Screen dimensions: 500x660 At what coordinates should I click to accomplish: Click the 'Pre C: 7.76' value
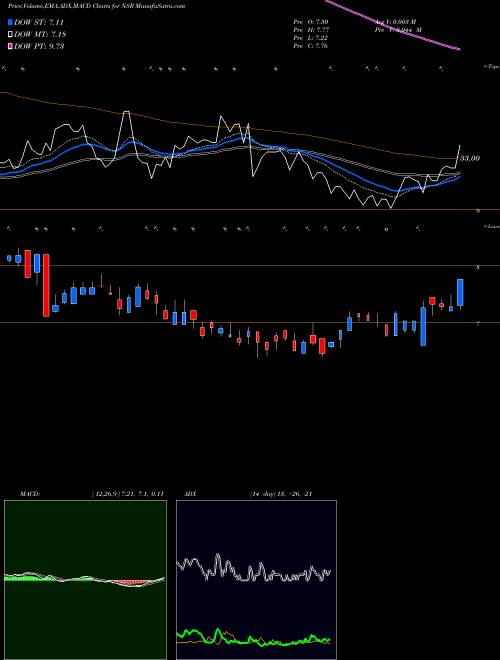tap(311, 46)
